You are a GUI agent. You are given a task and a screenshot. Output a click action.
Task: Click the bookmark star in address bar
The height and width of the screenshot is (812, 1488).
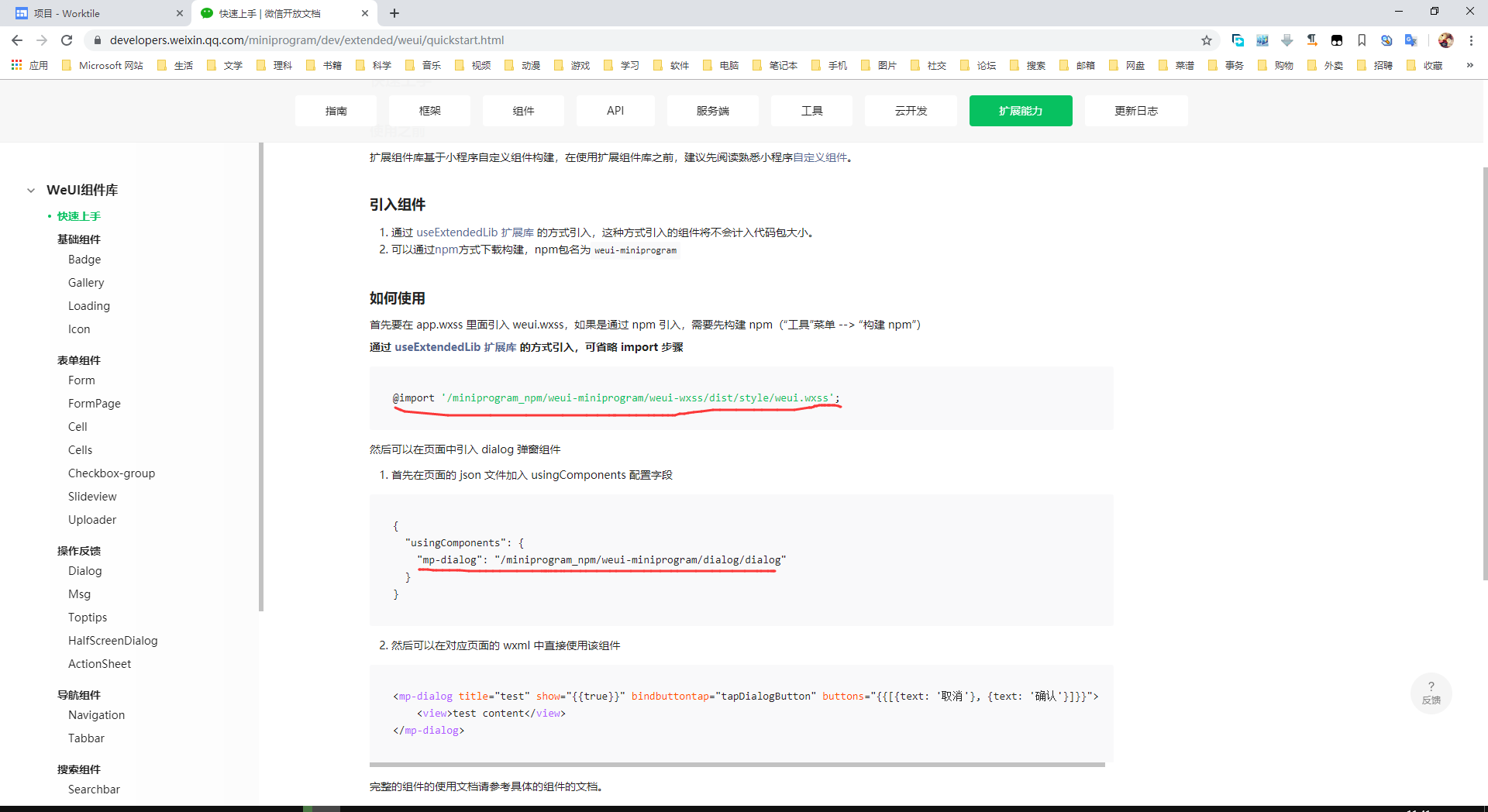coord(1207,40)
